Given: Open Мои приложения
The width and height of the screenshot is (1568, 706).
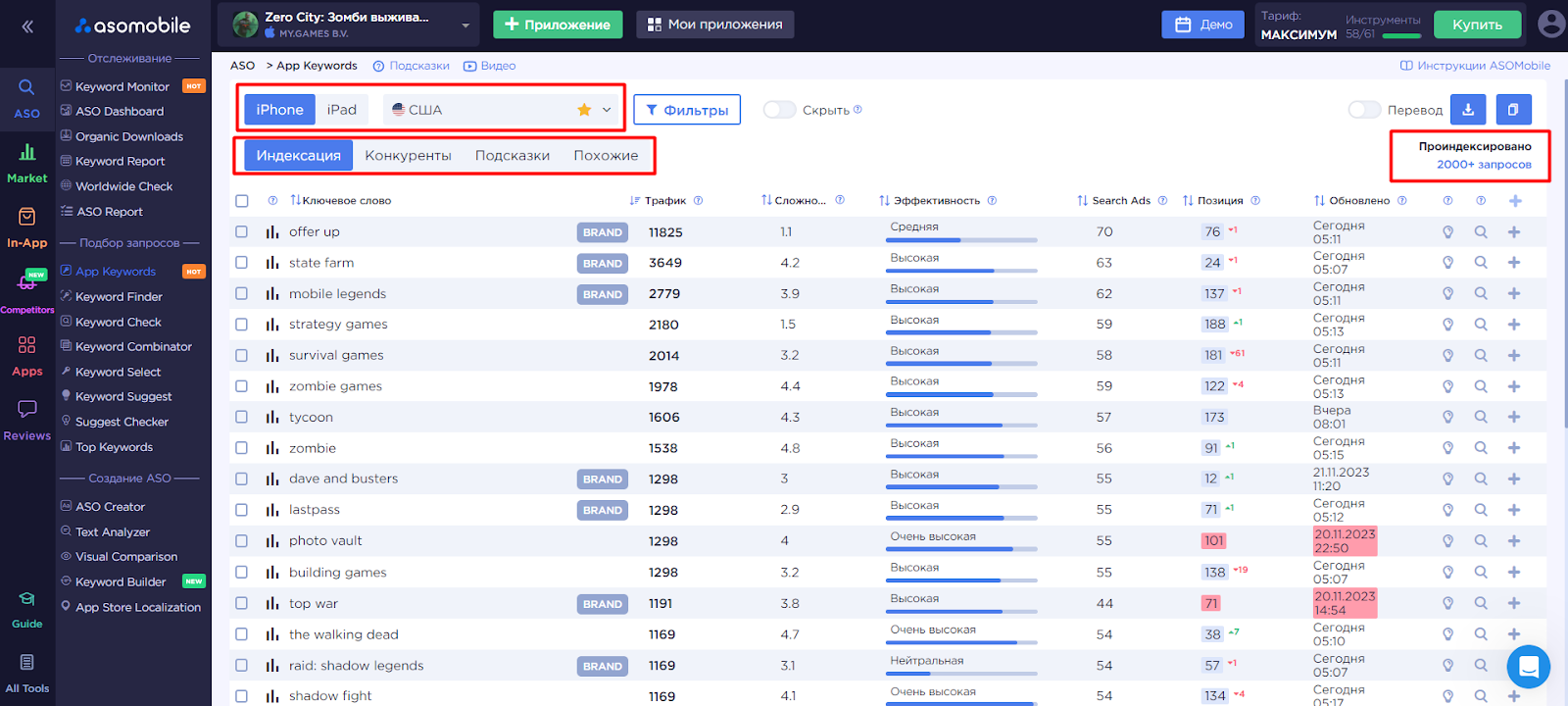Looking at the screenshot, I should [715, 25].
